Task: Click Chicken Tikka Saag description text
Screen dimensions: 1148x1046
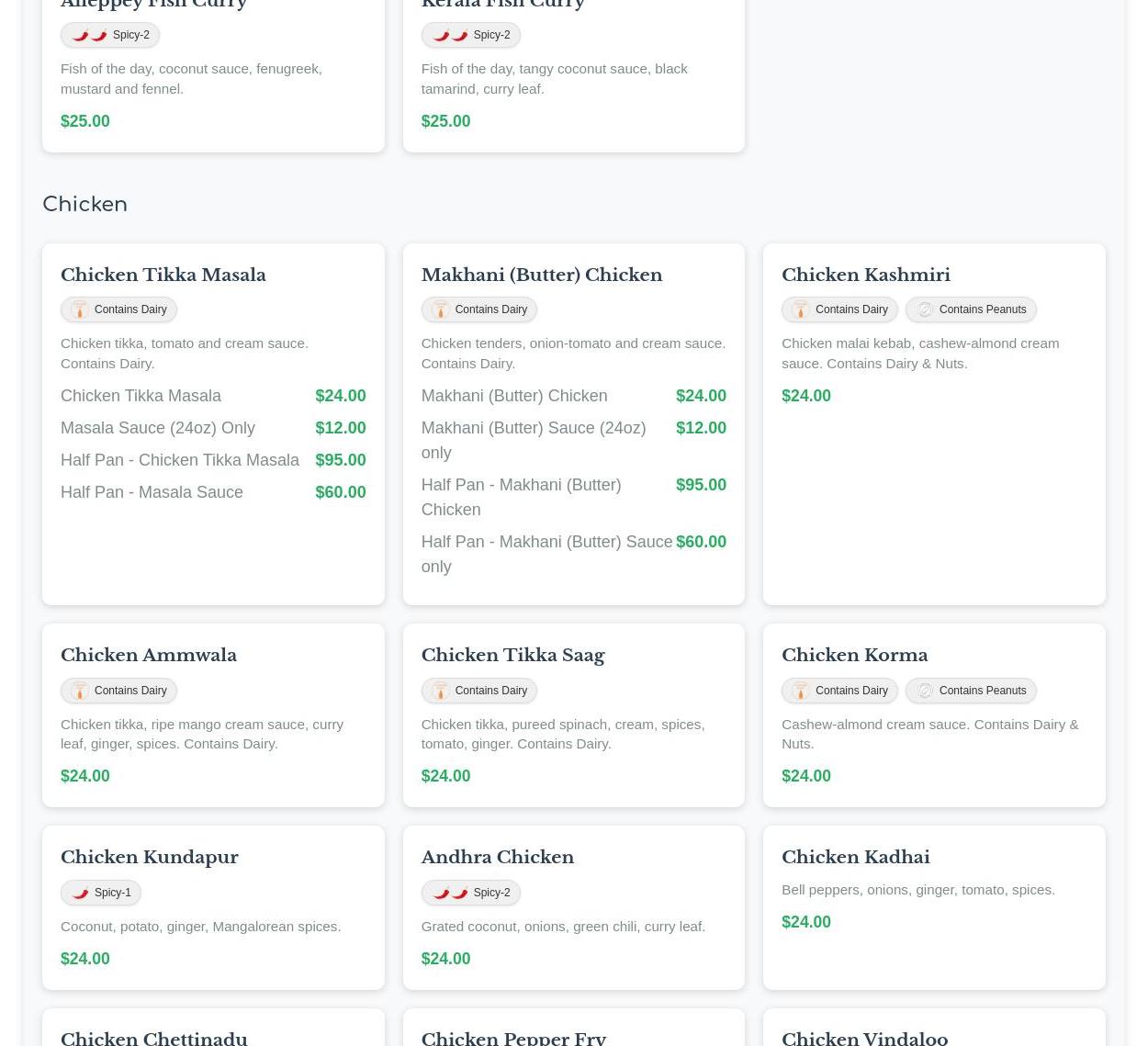Action: [x=563, y=734]
